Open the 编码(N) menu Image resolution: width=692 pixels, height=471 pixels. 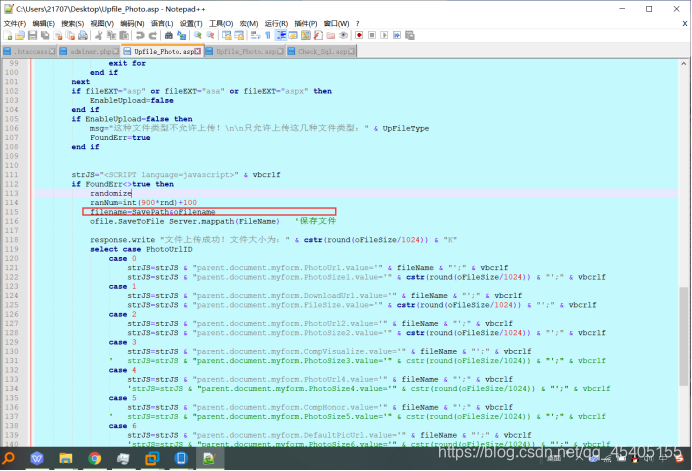click(132, 23)
